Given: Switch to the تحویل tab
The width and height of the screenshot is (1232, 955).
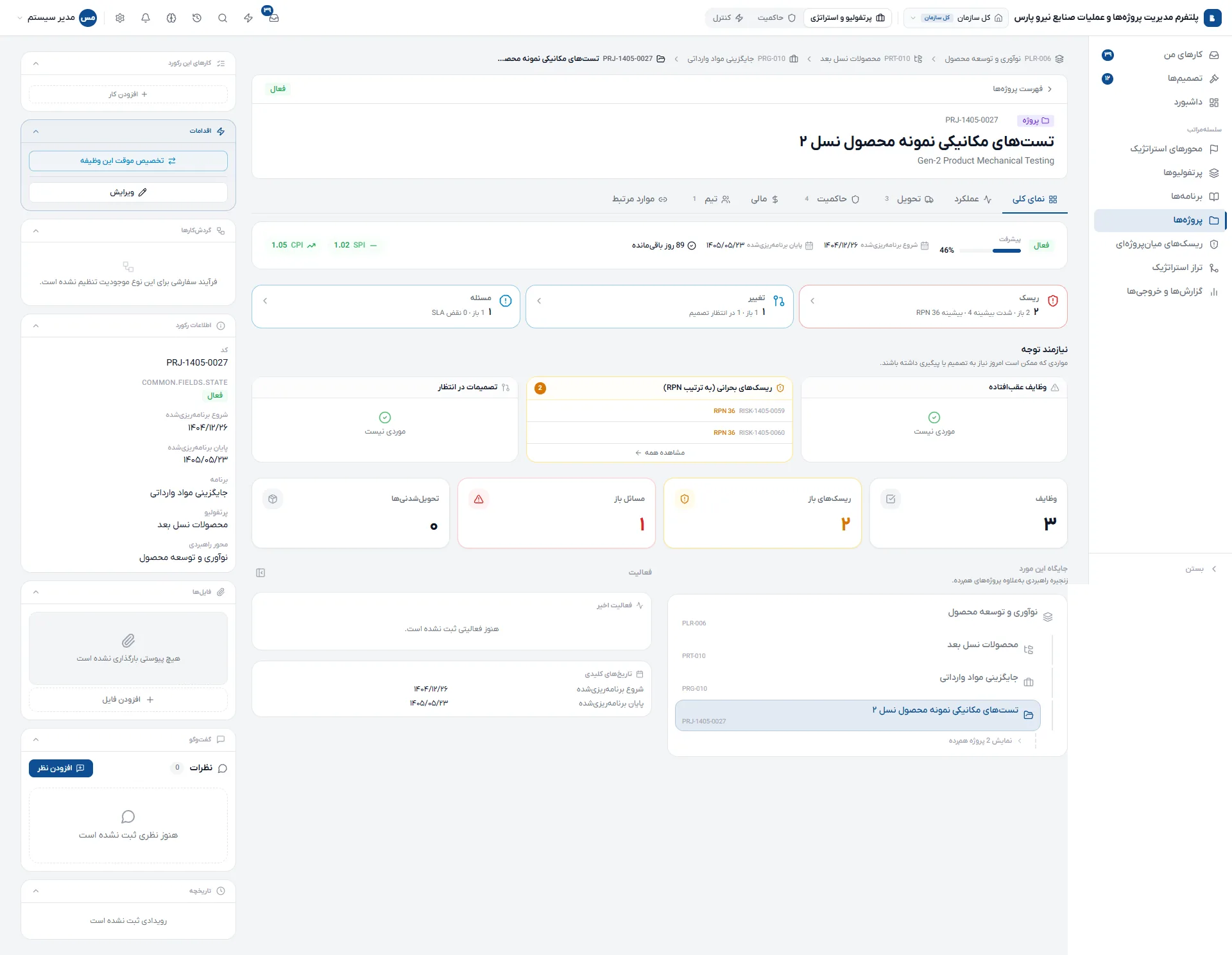Looking at the screenshot, I should pos(909,199).
